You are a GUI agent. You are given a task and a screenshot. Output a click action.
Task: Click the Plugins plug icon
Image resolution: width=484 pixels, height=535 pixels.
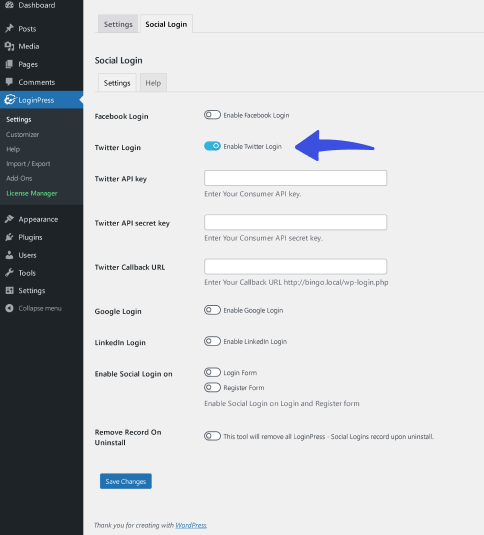pyautogui.click(x=9, y=237)
